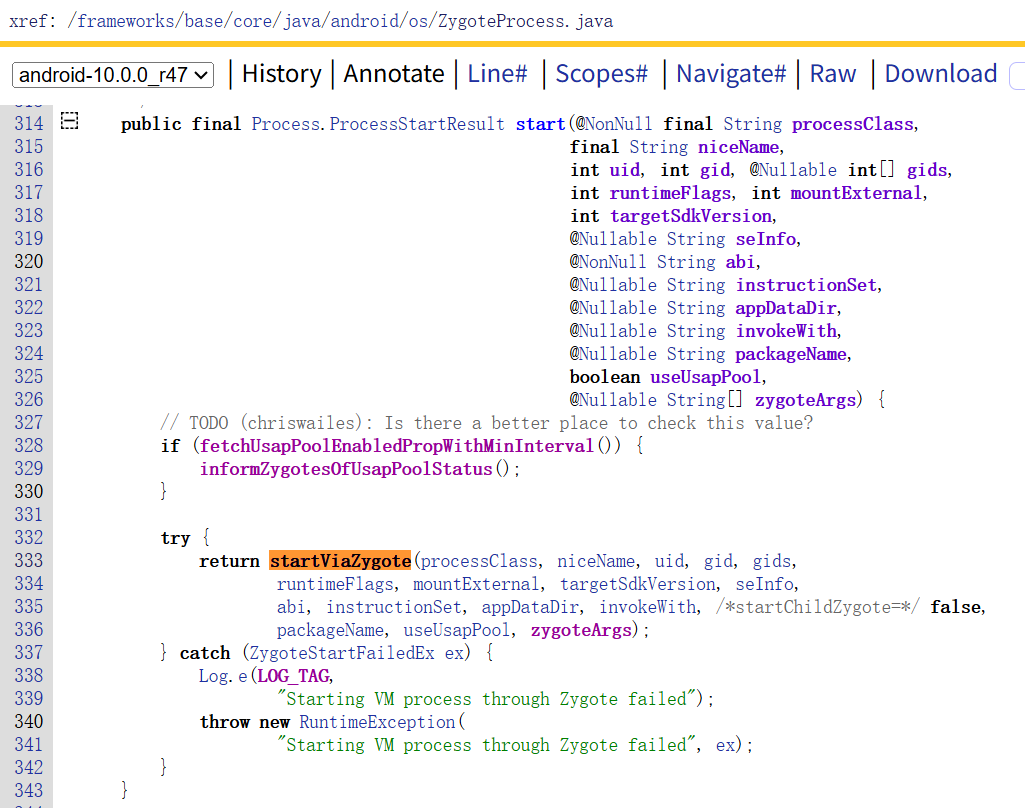The width and height of the screenshot is (1025, 808).
Task: Download the source file
Action: click(x=941, y=74)
